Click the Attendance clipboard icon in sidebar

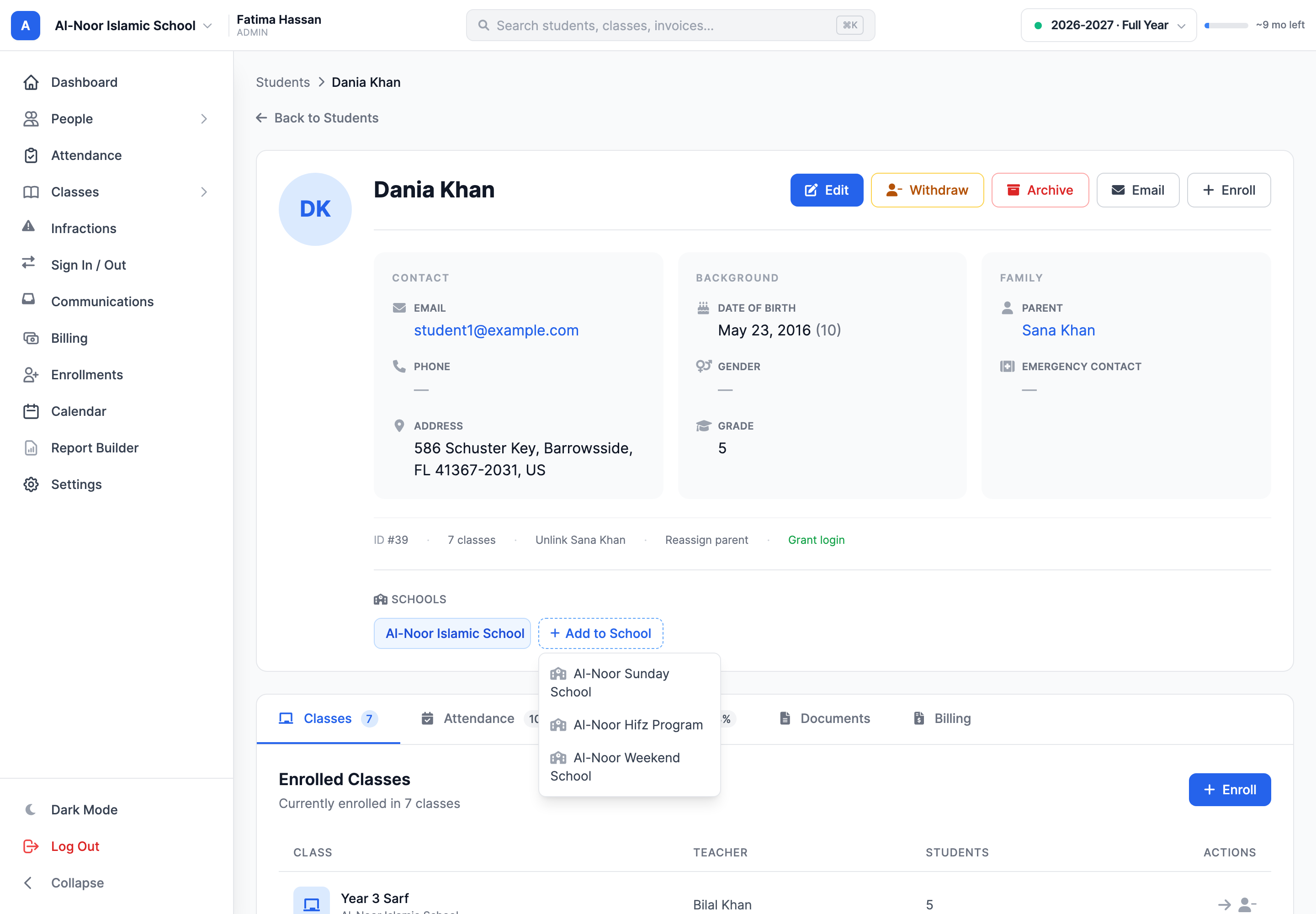pos(31,155)
